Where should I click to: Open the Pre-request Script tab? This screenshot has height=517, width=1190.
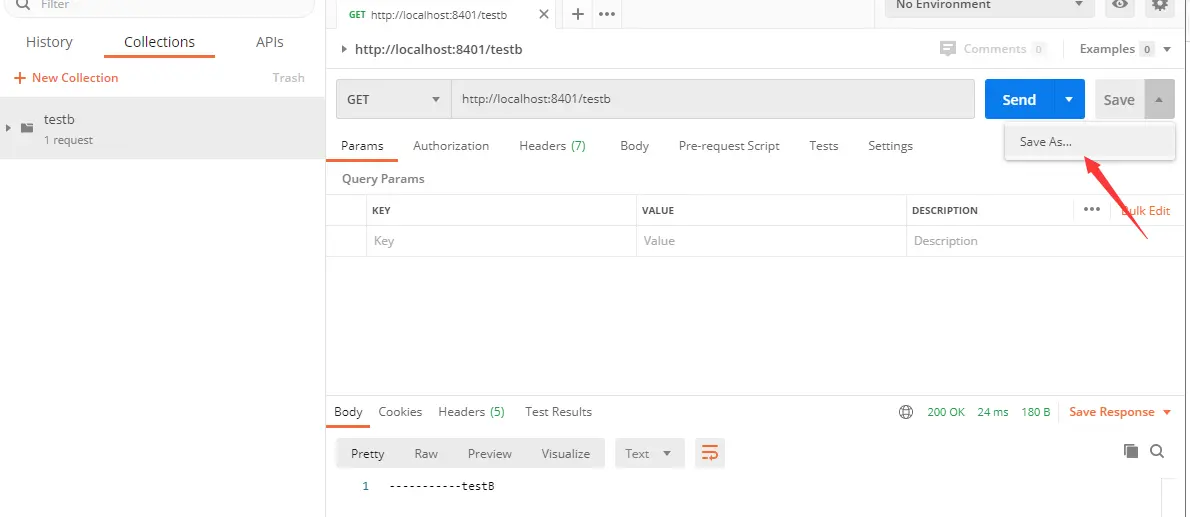point(729,146)
